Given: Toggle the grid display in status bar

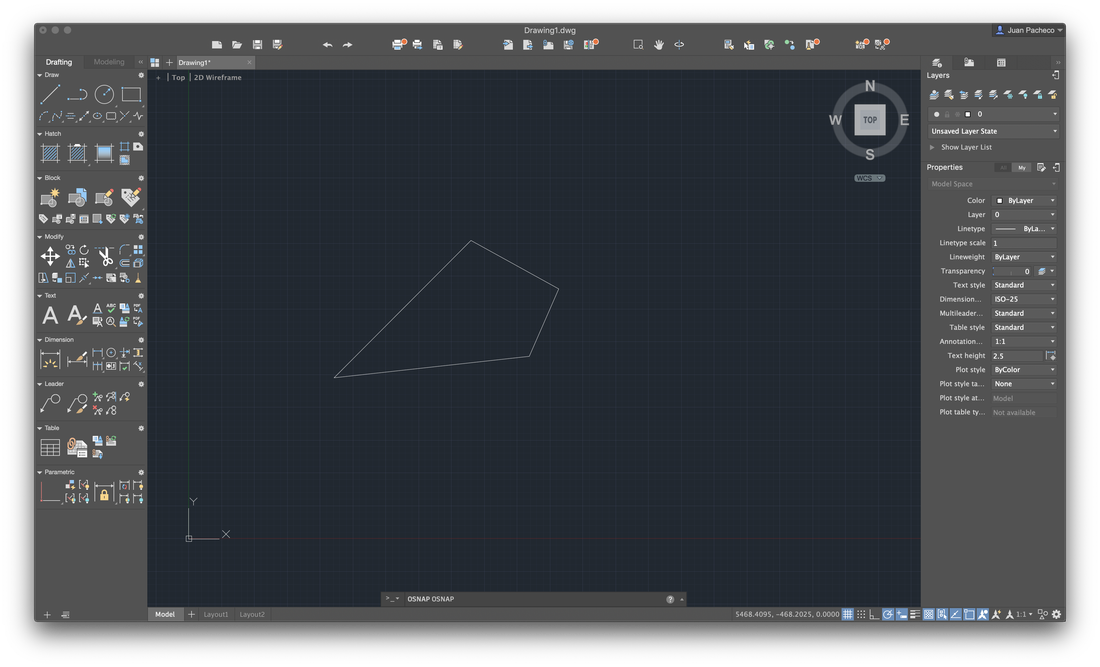Looking at the screenshot, I should tap(847, 614).
